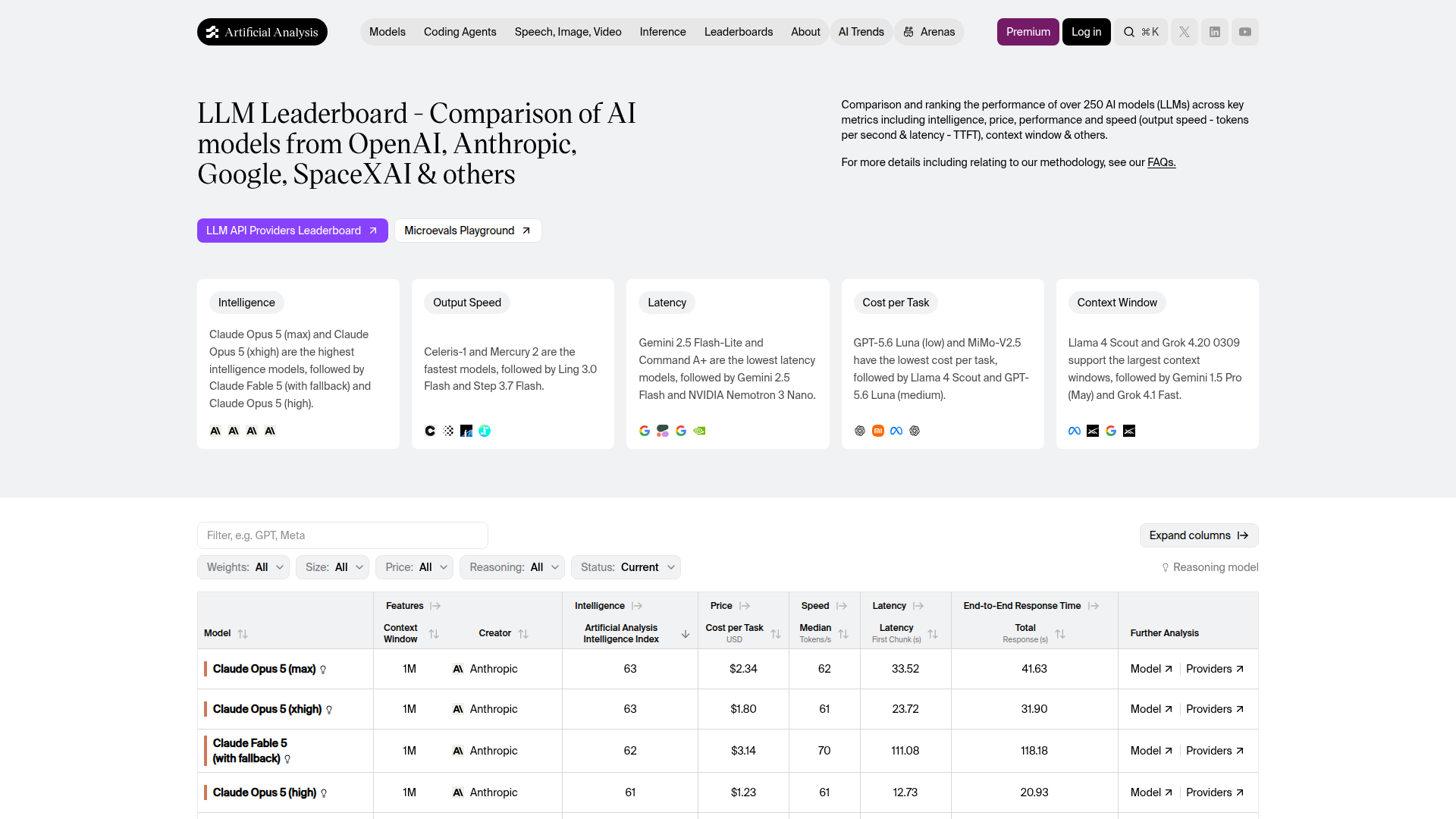
Task: Open Speech, Image, Video nav menu
Action: (568, 32)
